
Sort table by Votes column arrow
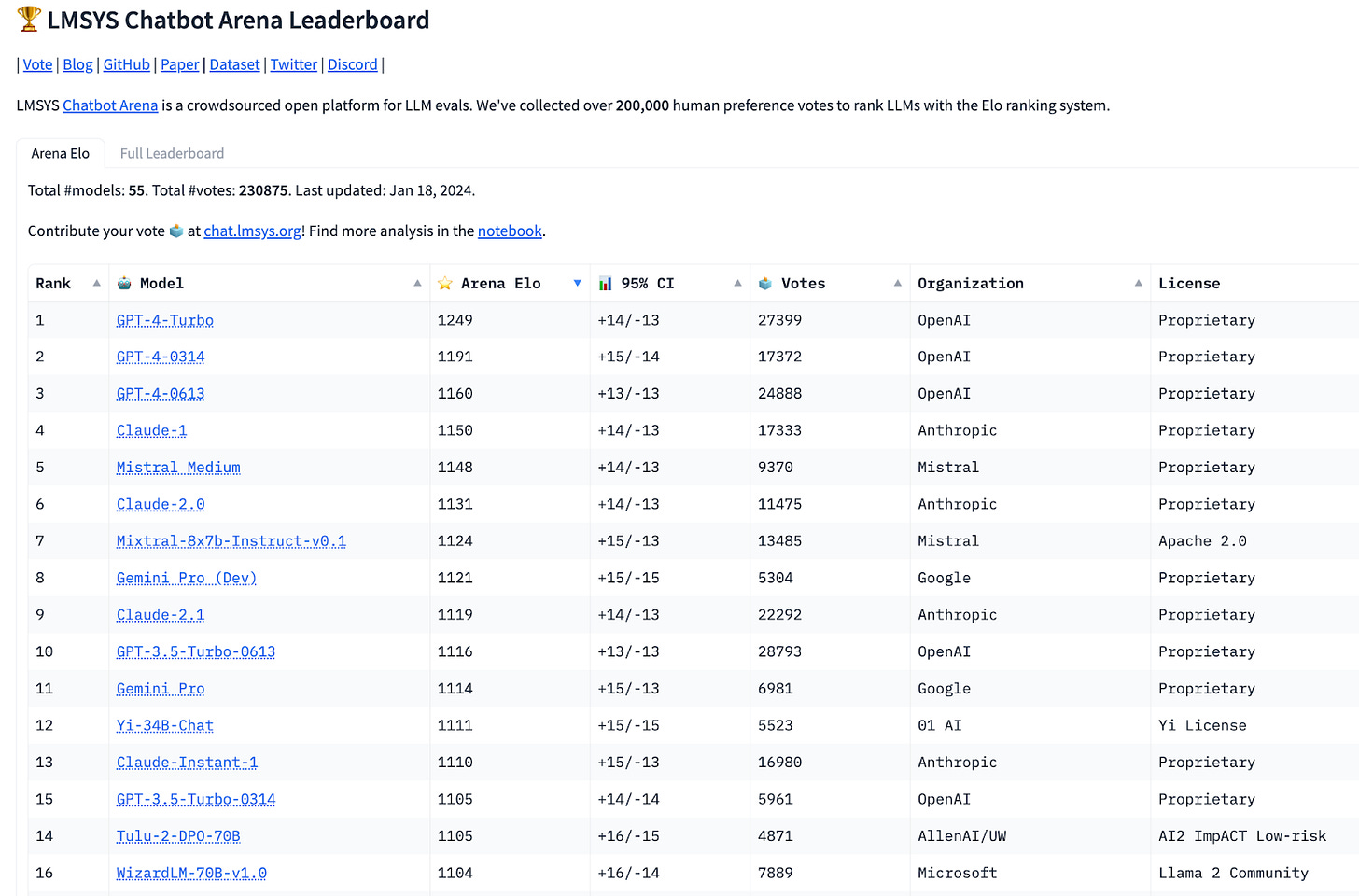(x=898, y=283)
